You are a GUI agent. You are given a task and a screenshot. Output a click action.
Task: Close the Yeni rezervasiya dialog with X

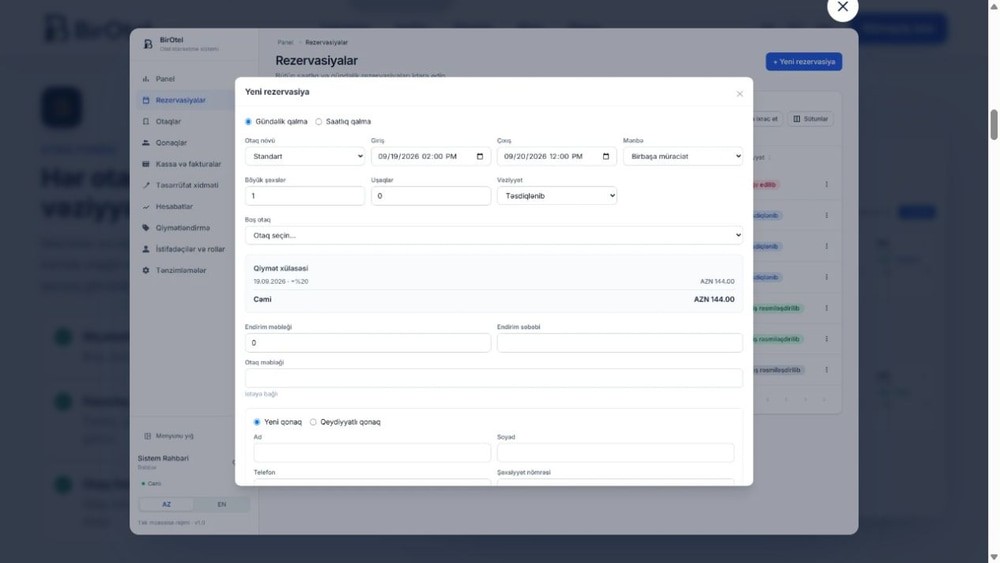(740, 94)
